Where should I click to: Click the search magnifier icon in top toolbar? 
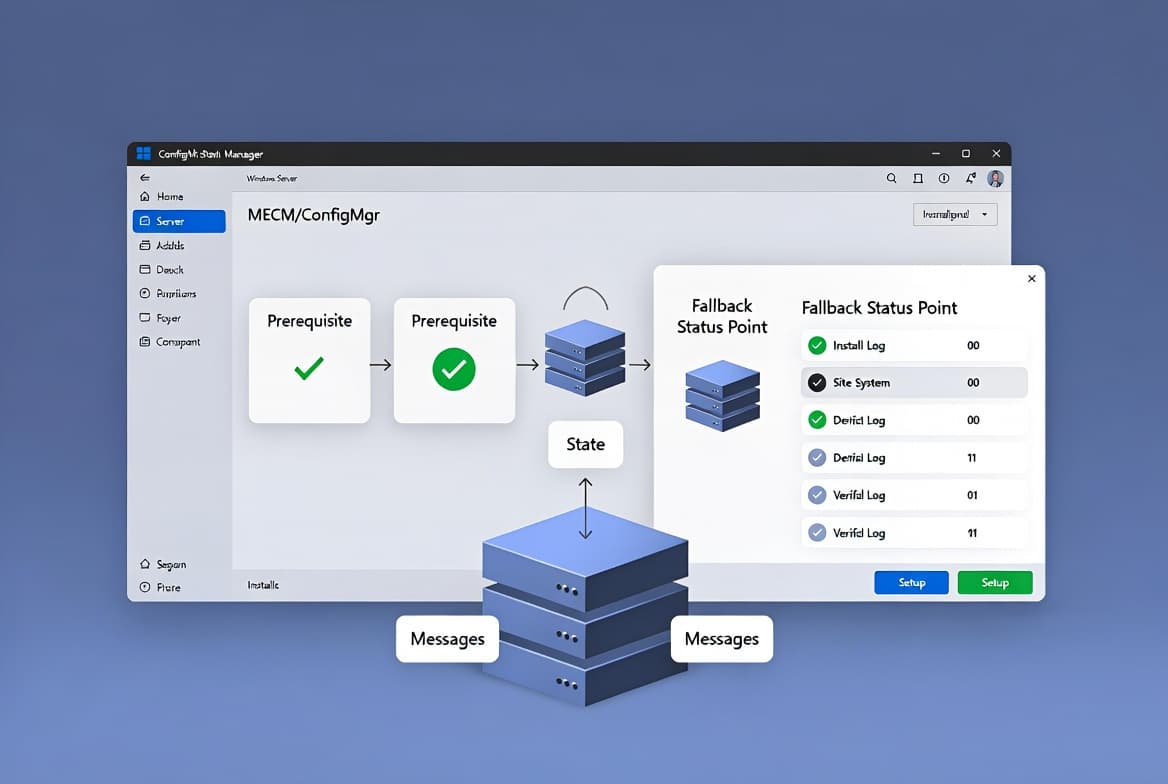pos(891,179)
